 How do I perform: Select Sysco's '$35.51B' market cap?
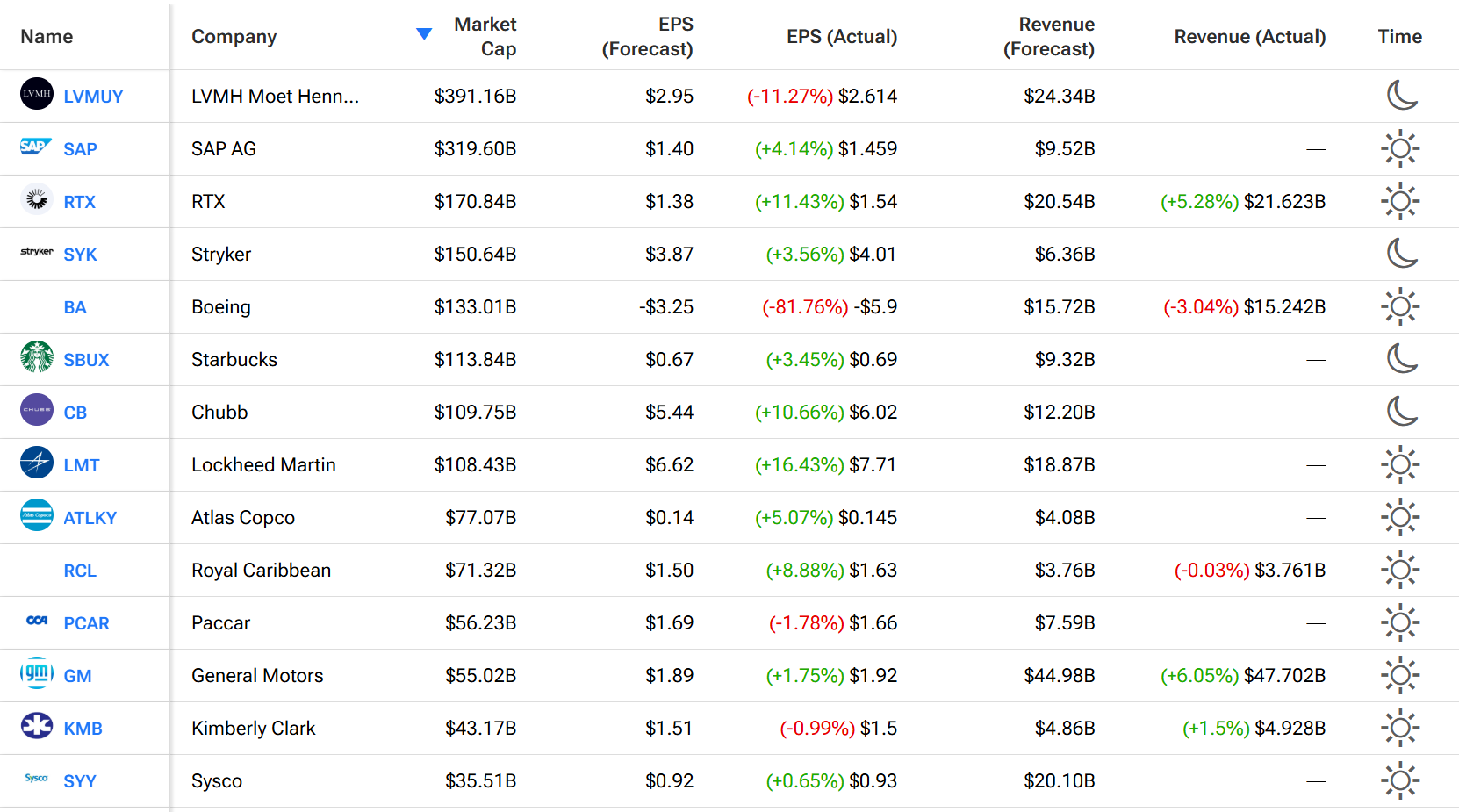pyautogui.click(x=480, y=781)
